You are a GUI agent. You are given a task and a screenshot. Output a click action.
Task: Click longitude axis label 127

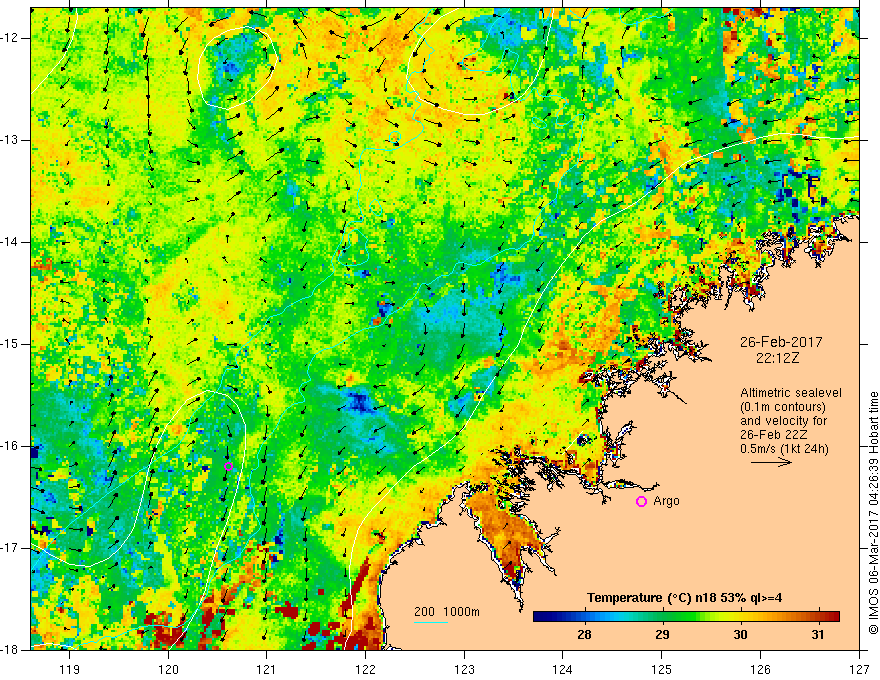coord(859,669)
